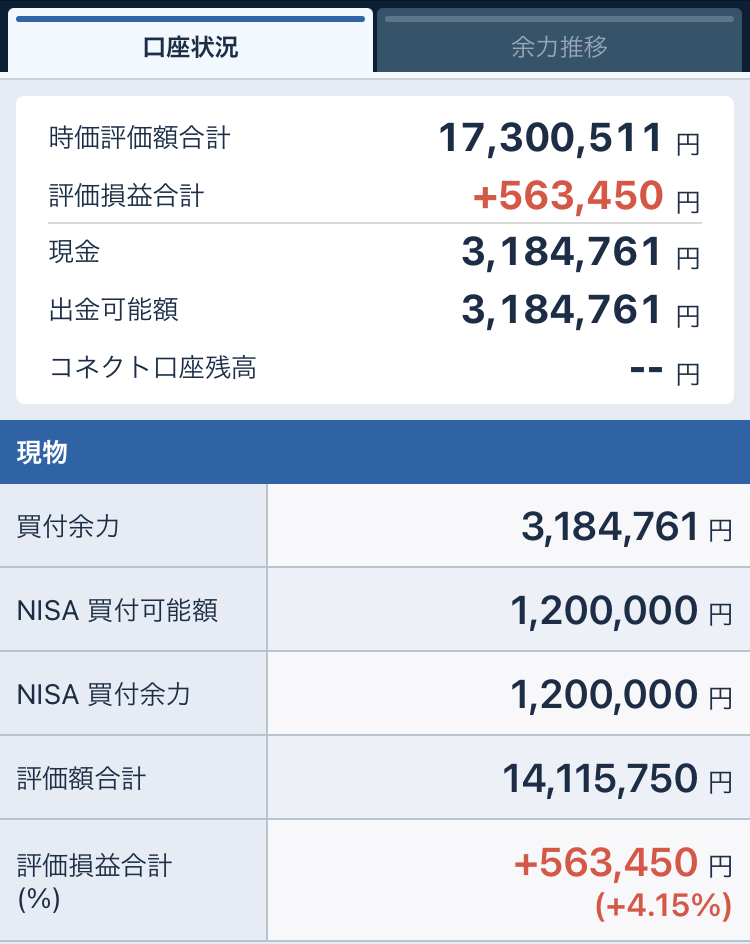Screen dimensions: 750x944
Task: Select the NISA 買付余力 label cell
Action: (133, 694)
